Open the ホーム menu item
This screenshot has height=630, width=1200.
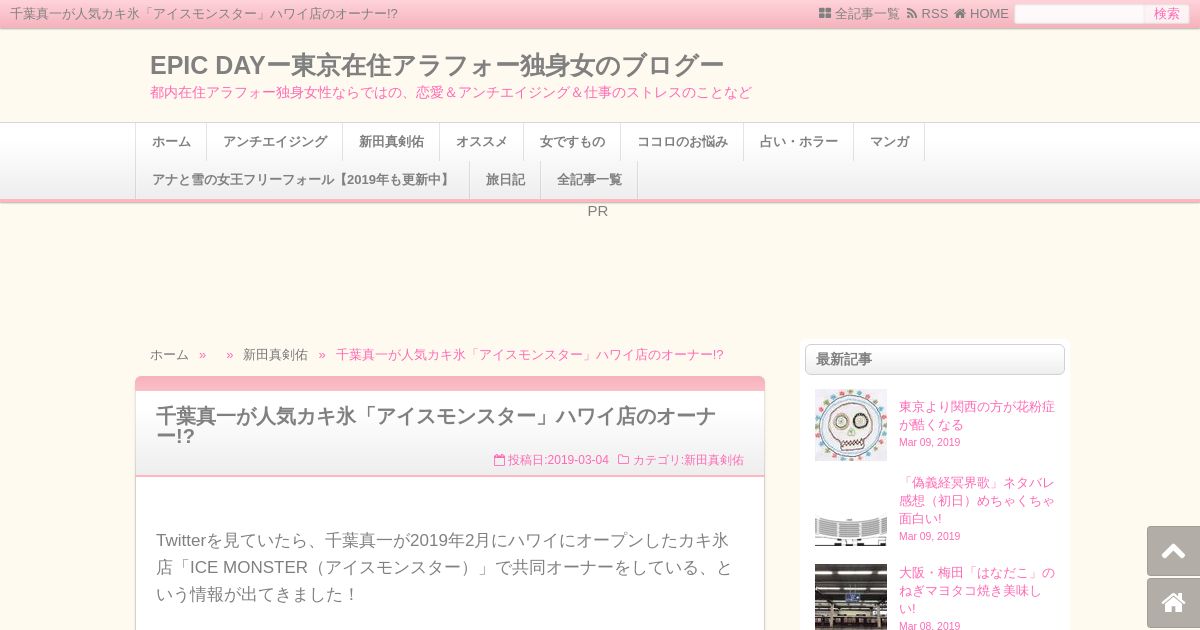171,142
